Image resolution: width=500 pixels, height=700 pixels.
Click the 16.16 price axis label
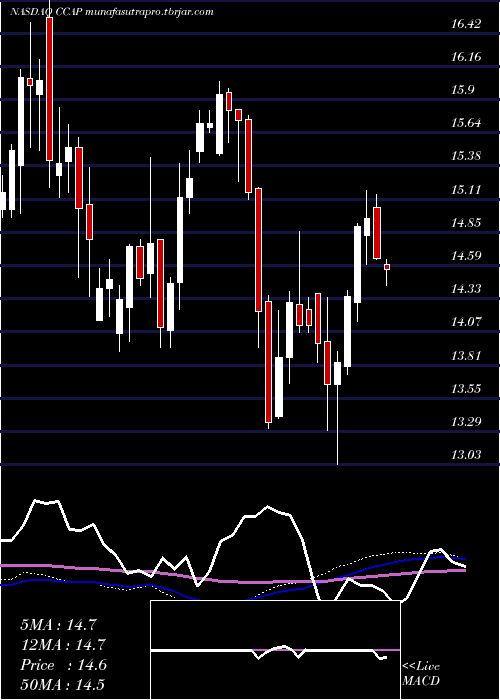(466, 57)
